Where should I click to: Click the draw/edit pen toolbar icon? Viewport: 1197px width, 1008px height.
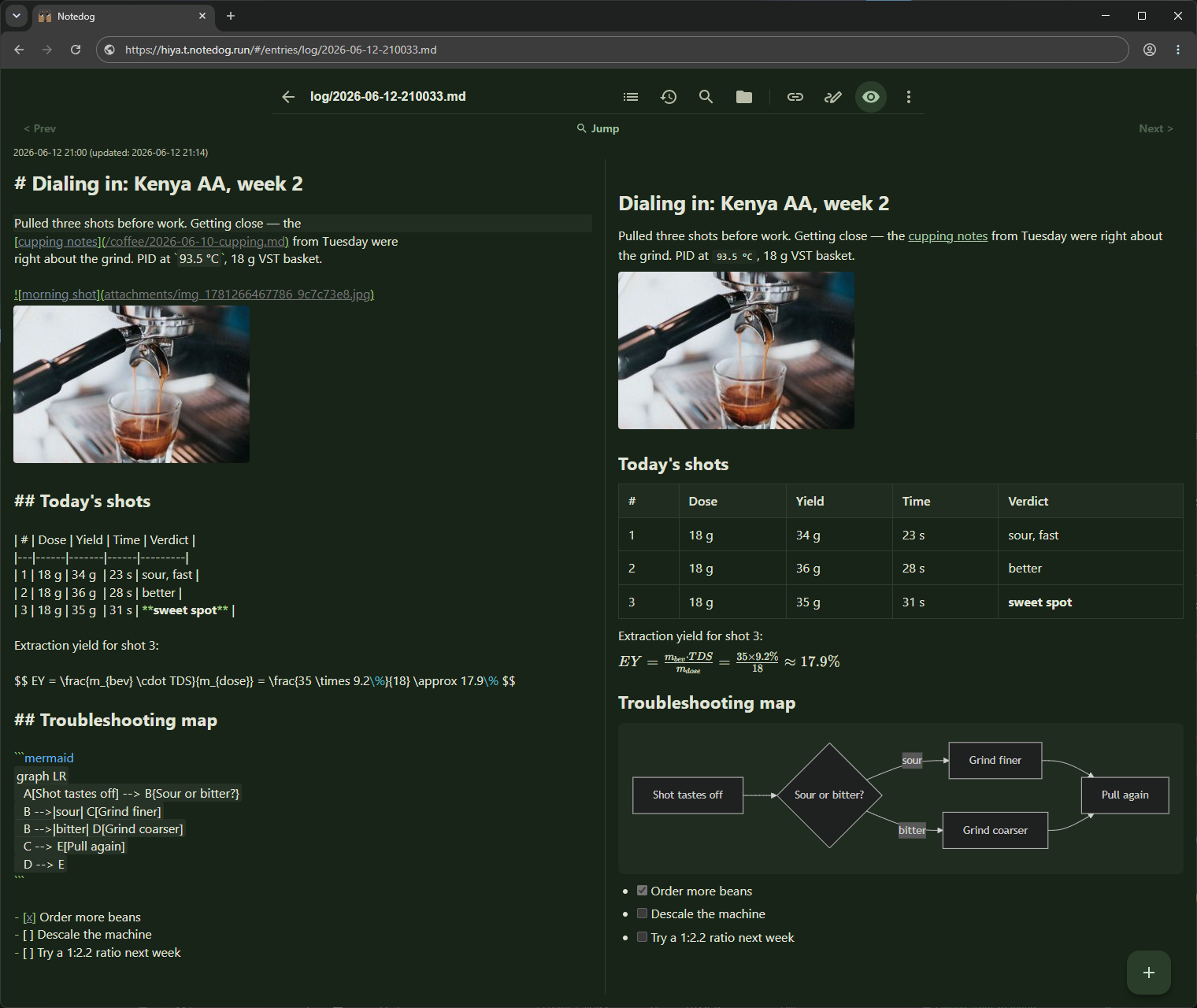833,97
